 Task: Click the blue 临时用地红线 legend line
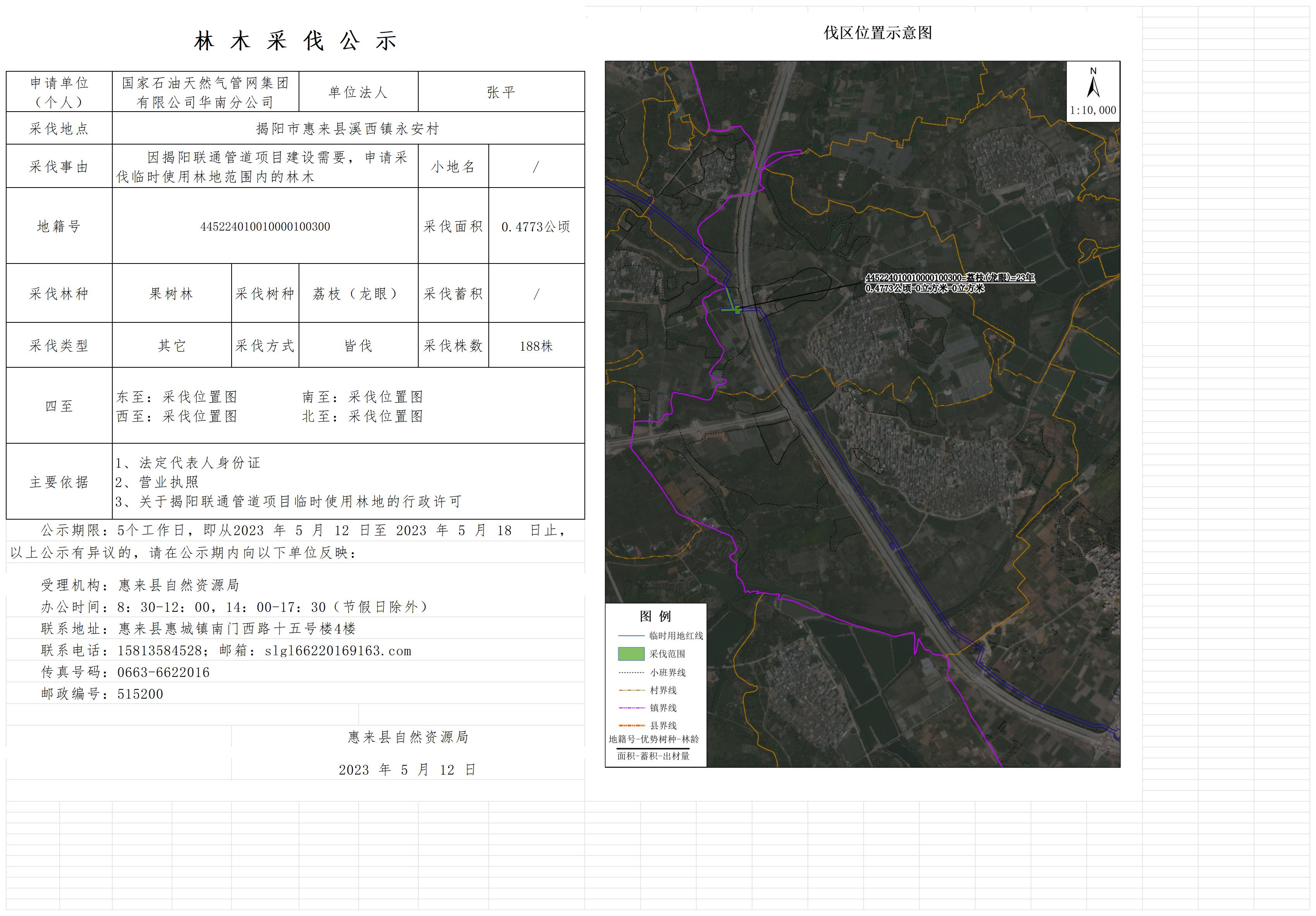tap(631, 636)
